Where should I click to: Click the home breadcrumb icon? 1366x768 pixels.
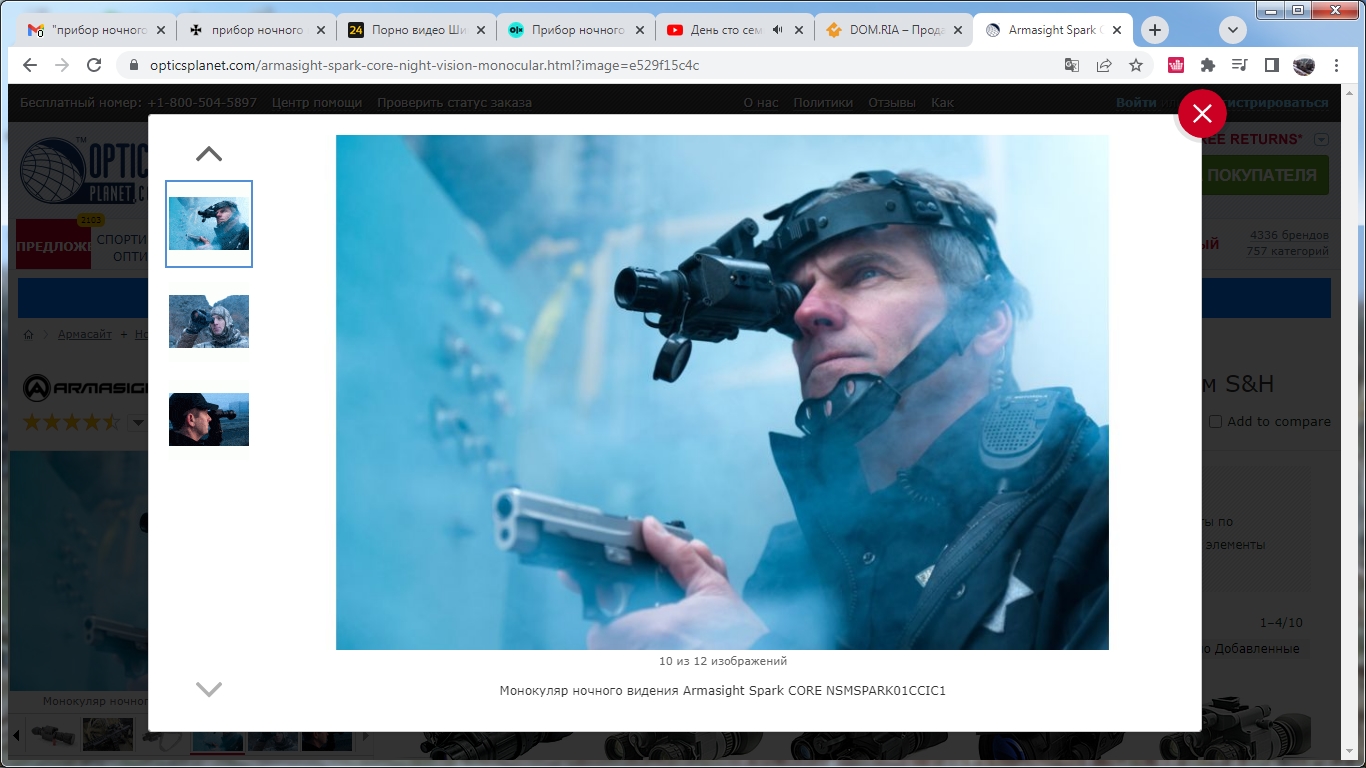coord(29,335)
